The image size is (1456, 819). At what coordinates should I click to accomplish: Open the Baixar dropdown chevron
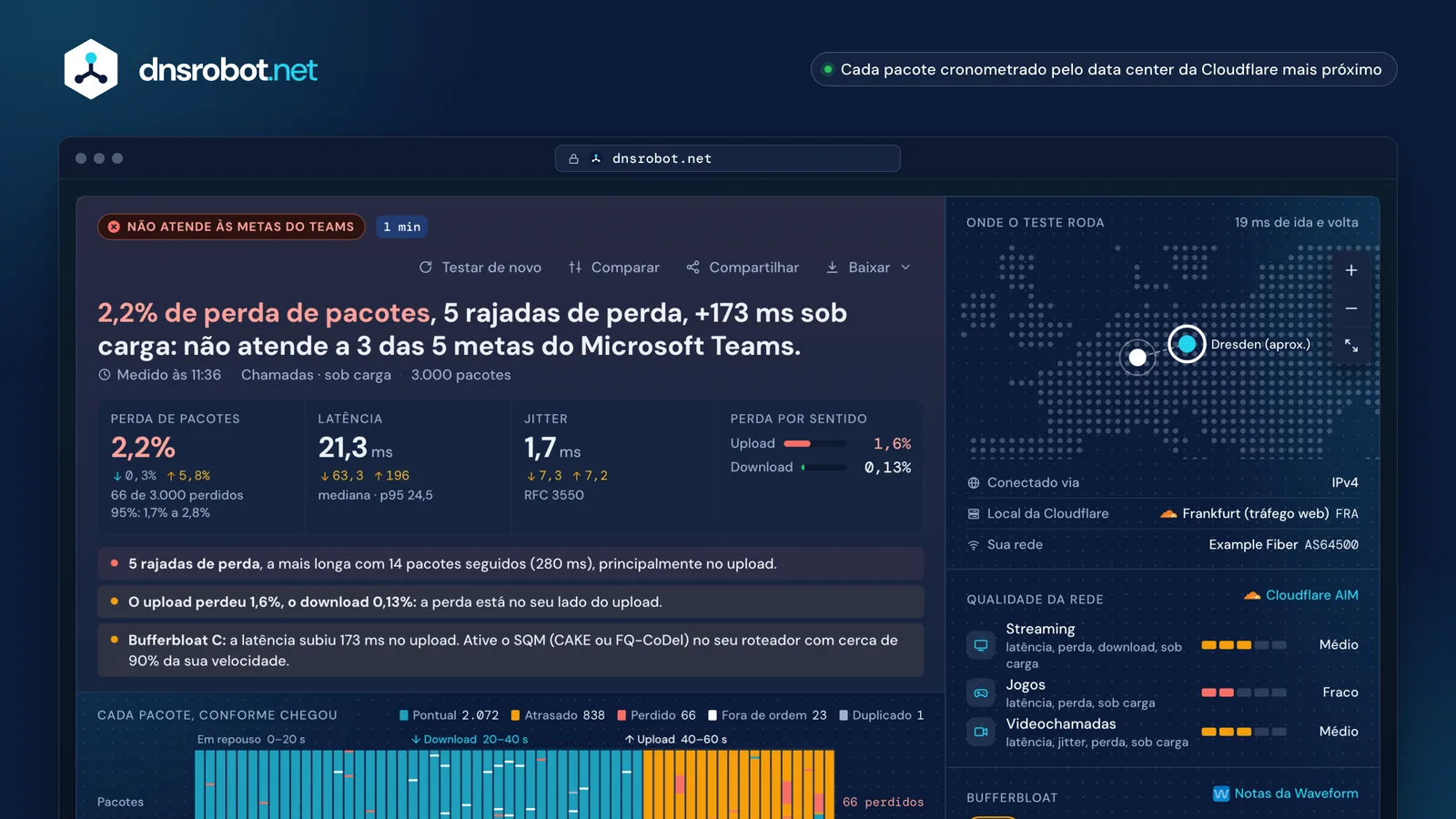pyautogui.click(x=905, y=268)
